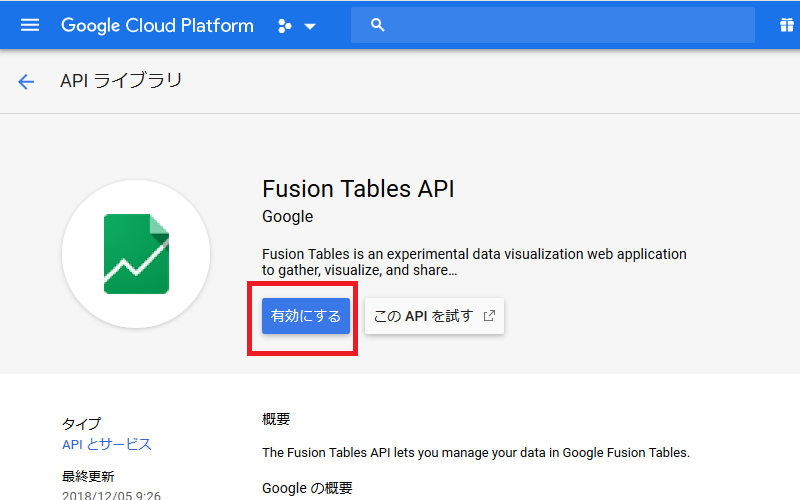Click the 最終更新 label
800x500 pixels.
tap(88, 477)
